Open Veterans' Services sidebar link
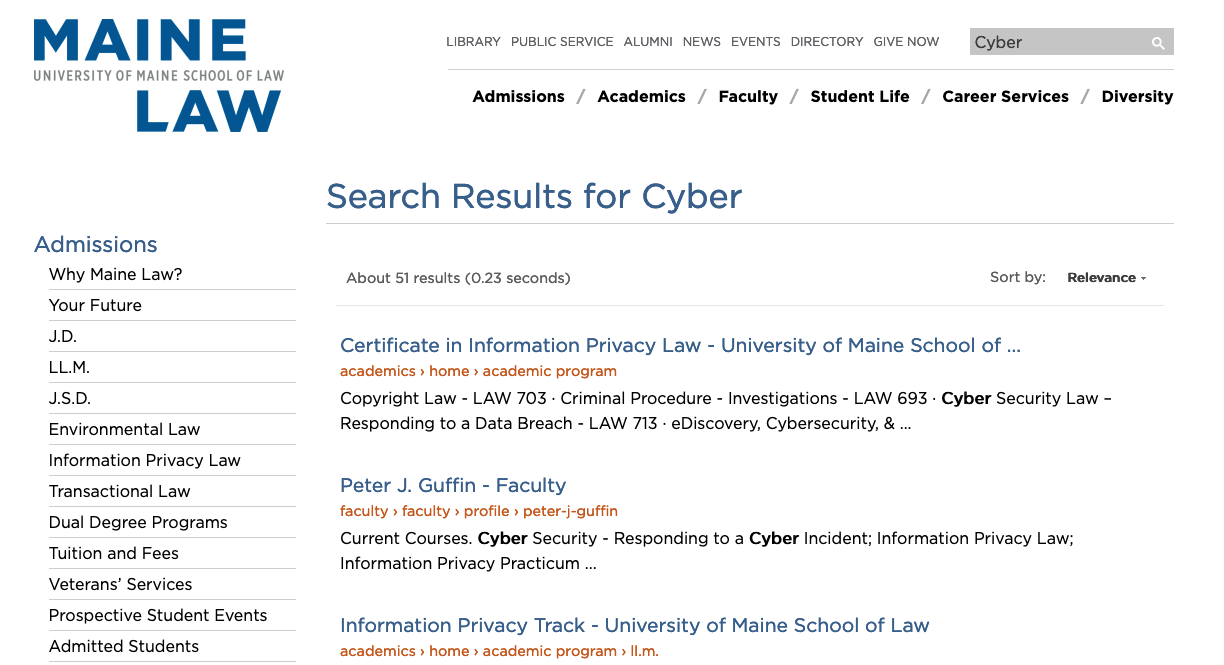 [120, 584]
